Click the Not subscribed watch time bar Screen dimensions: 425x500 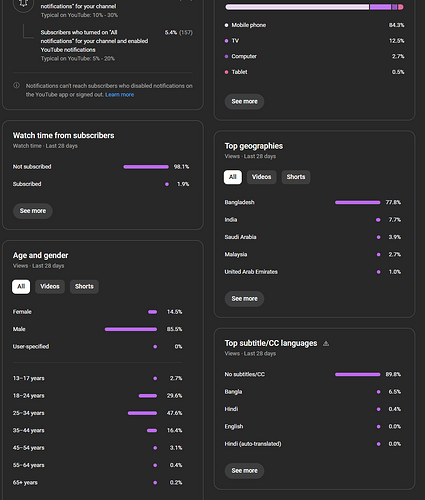coord(146,167)
